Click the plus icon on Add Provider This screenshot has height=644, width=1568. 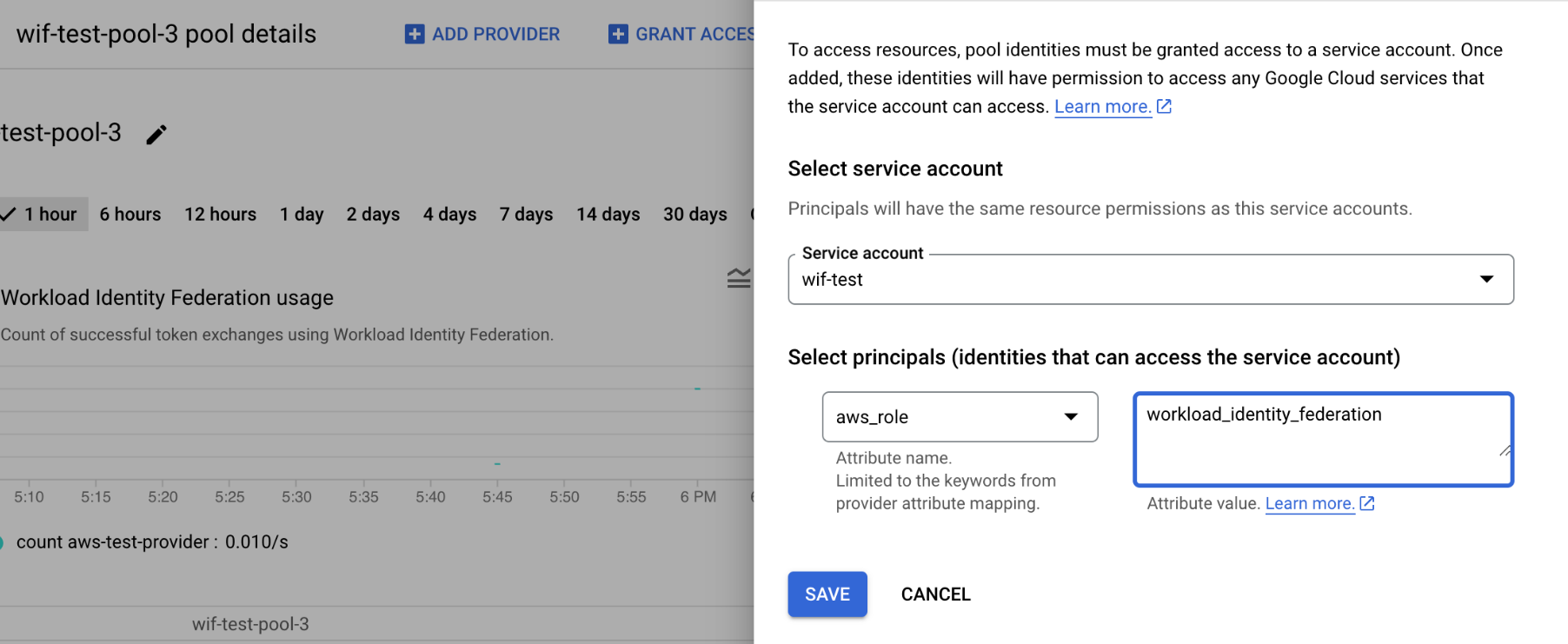tap(415, 34)
